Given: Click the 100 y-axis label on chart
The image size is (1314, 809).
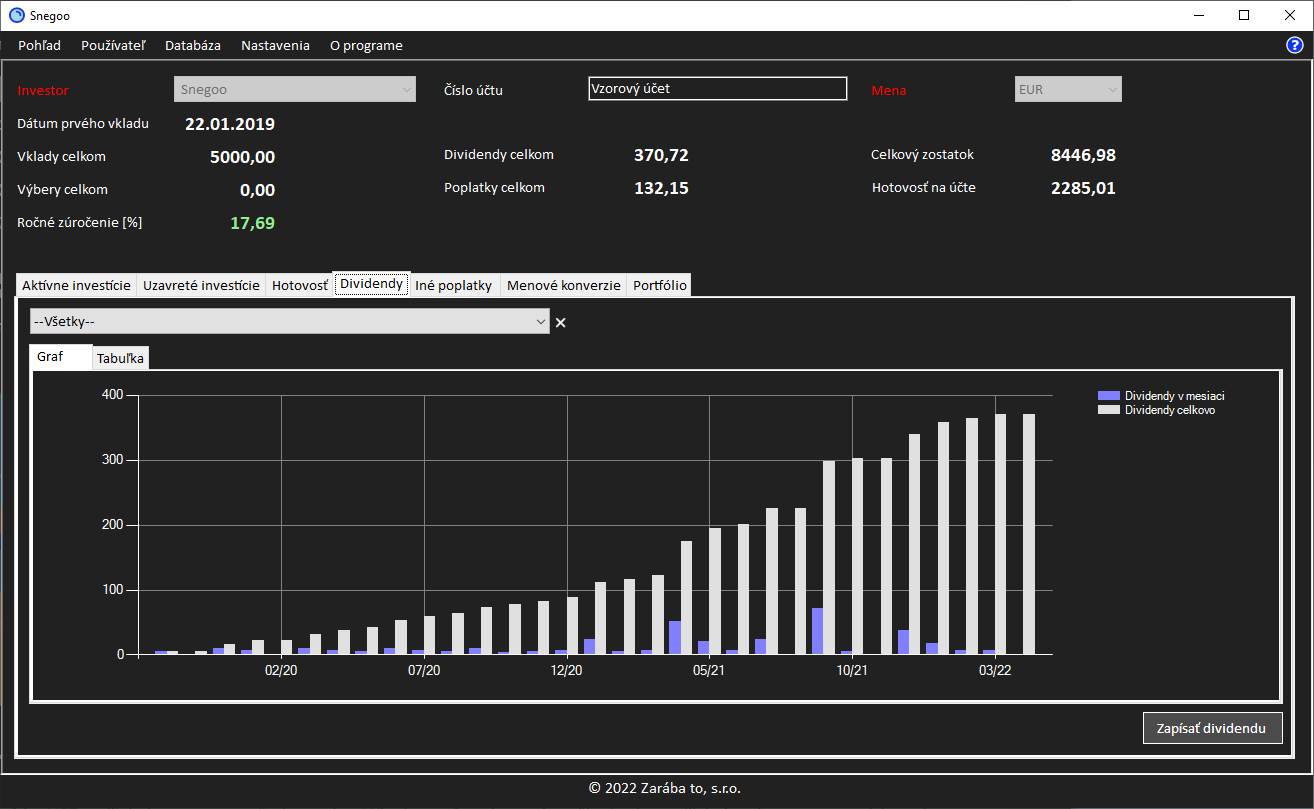Looking at the screenshot, I should click(113, 590).
